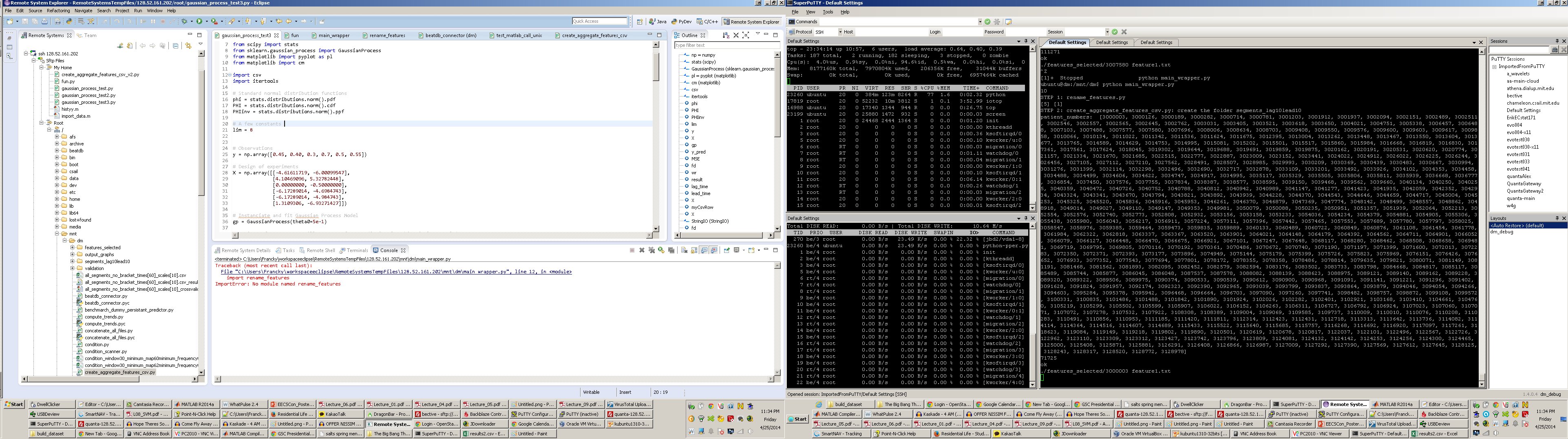Viewport: 1568px width, 439px height.
Task: Collapse the dm folder node
Action: 64,241
